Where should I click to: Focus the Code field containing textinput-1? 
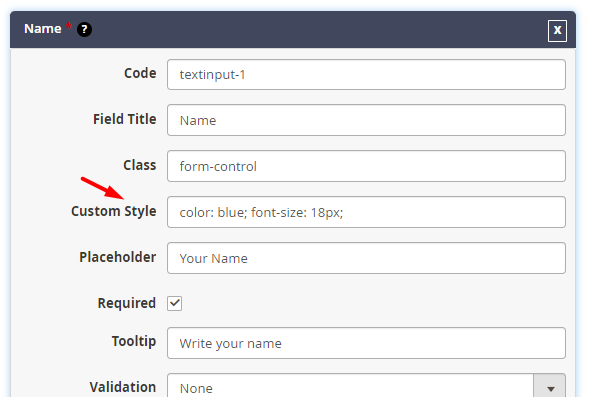point(366,74)
